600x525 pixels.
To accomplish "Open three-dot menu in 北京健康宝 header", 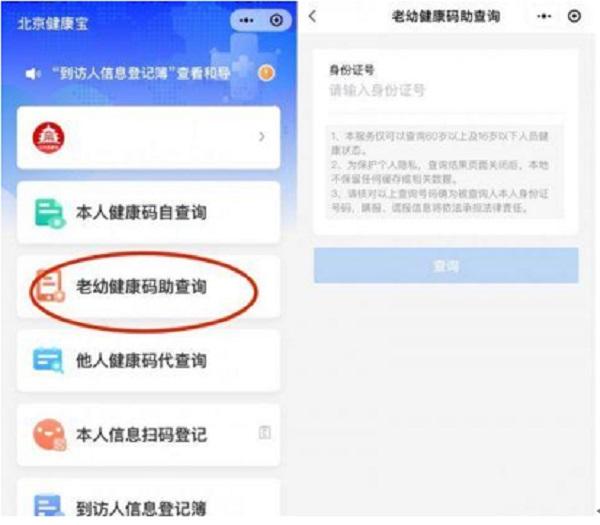I will [x=246, y=20].
